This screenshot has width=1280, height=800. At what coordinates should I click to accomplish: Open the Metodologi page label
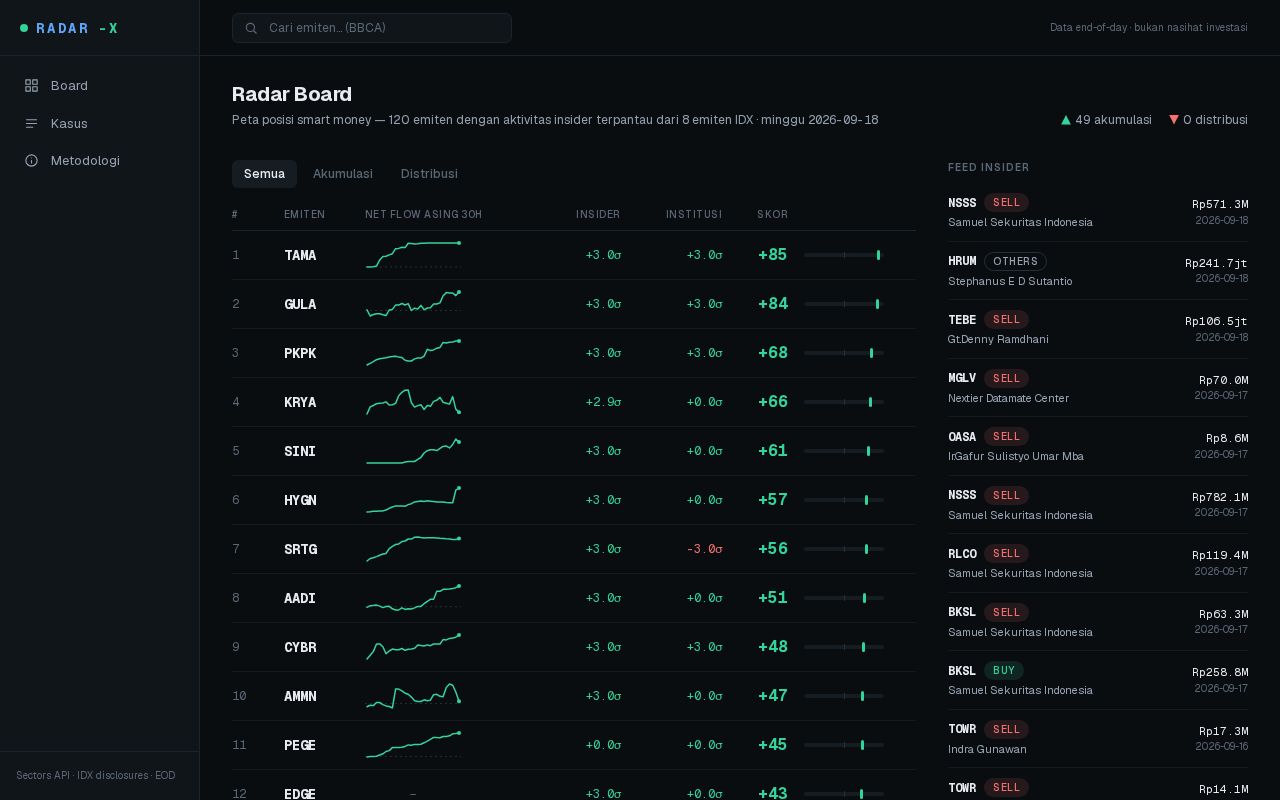tap(85, 161)
